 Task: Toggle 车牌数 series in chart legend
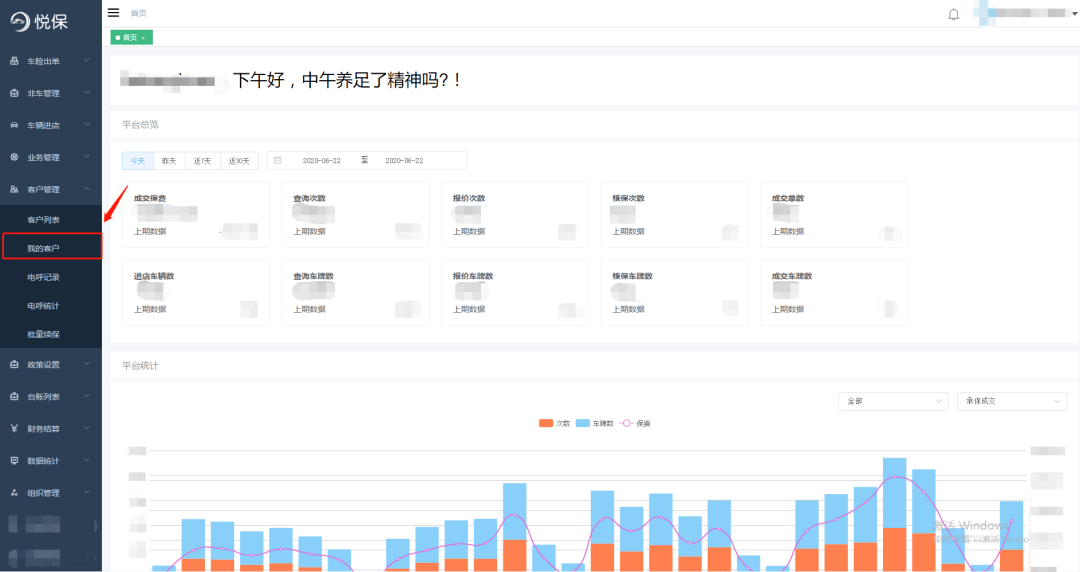pos(594,423)
